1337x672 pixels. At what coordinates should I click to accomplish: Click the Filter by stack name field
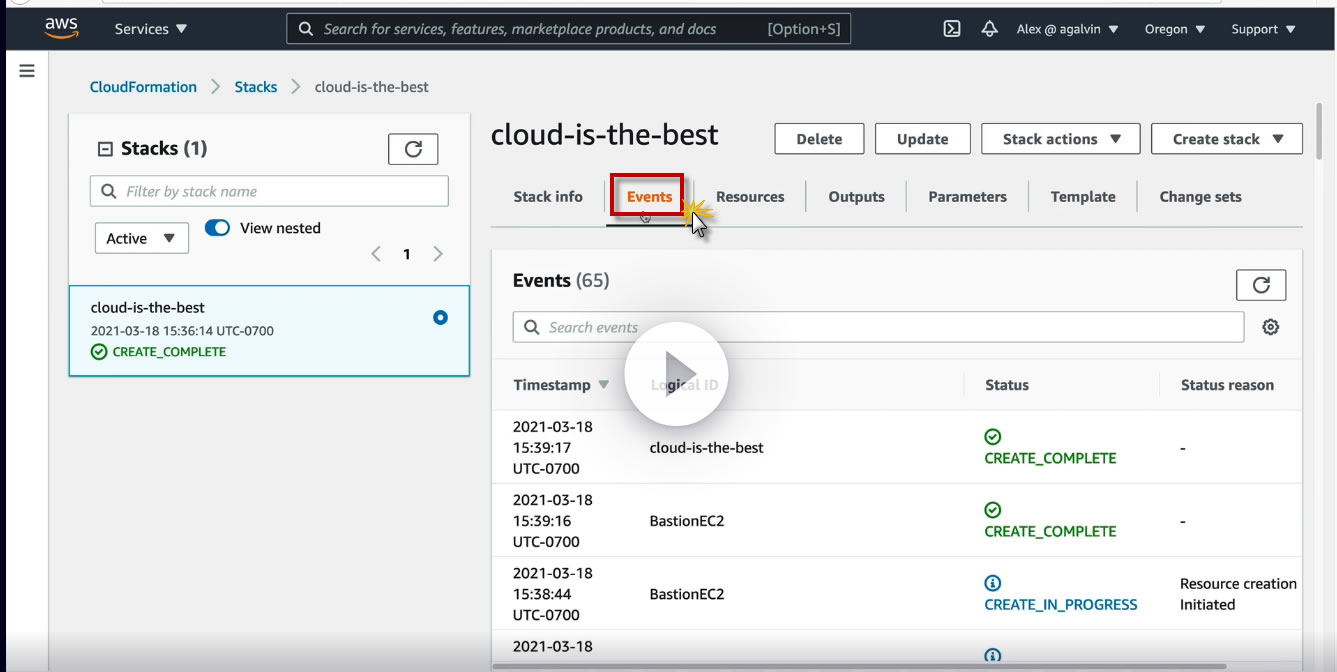click(x=269, y=191)
